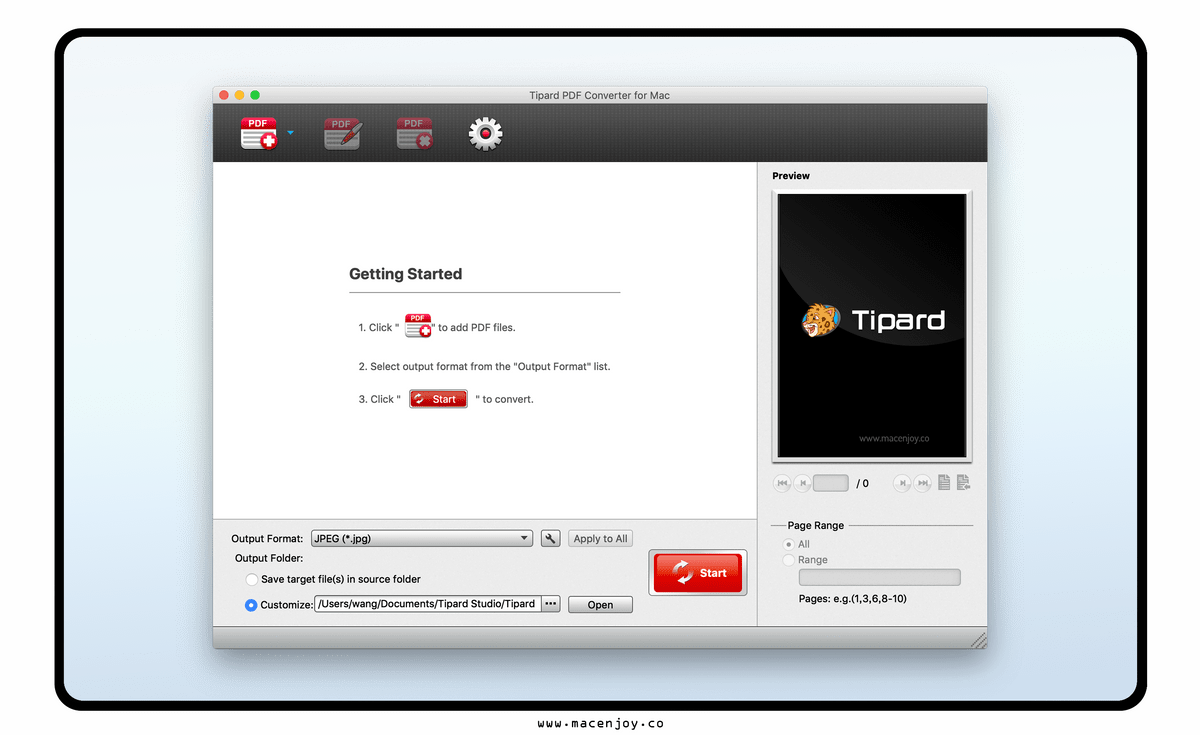Select the All page range radio
Image resolution: width=1200 pixels, height=735 pixels.
(x=789, y=544)
